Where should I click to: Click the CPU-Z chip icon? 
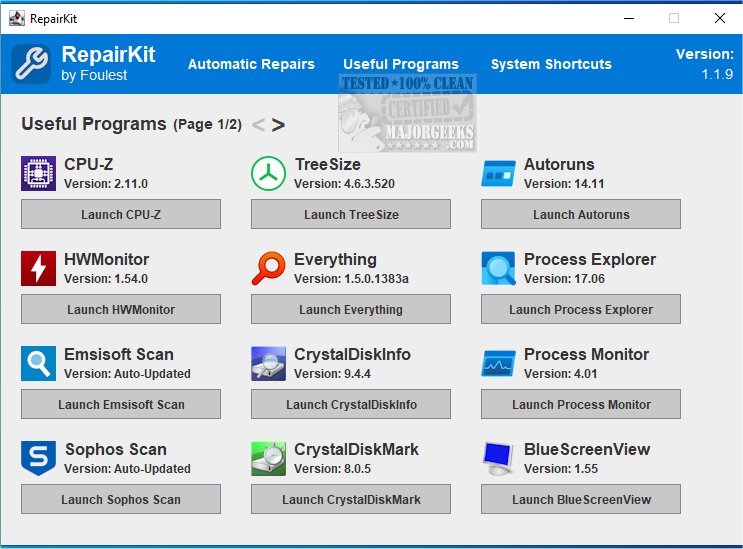click(x=38, y=173)
